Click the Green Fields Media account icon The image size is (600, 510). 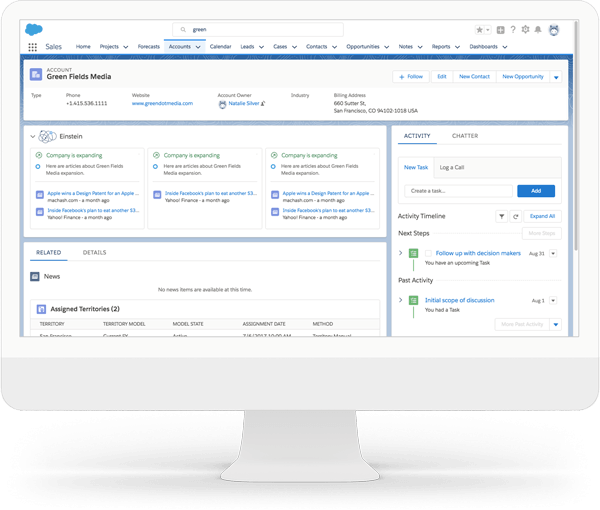point(36,74)
